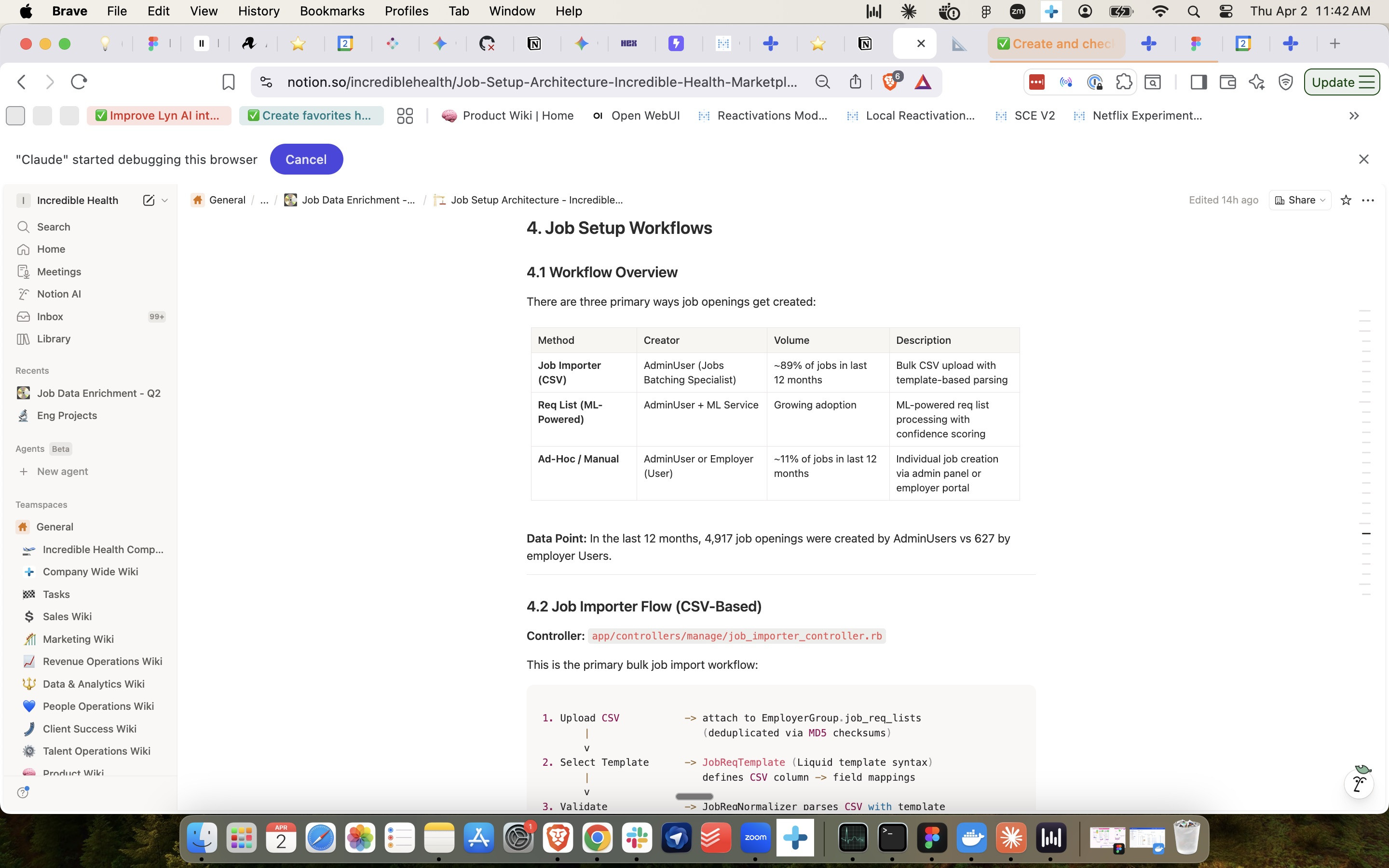Select the Job Importer (CSV) table cell
Image resolution: width=1389 pixels, height=868 pixels.
coord(584,373)
